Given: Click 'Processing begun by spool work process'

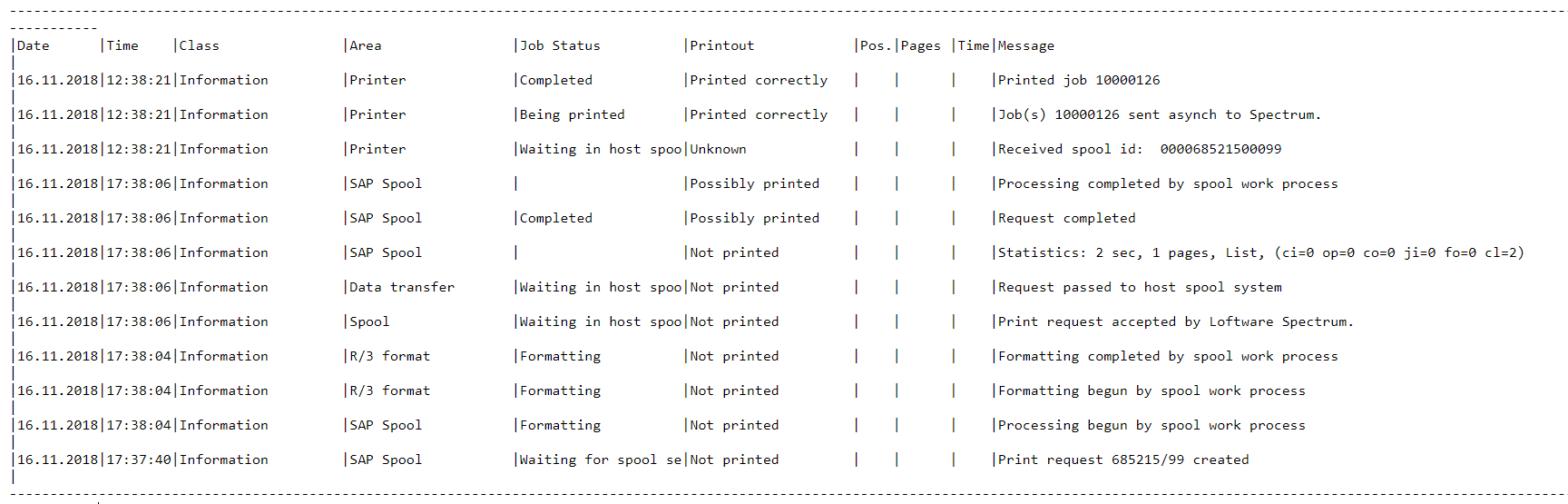Looking at the screenshot, I should tap(1151, 425).
